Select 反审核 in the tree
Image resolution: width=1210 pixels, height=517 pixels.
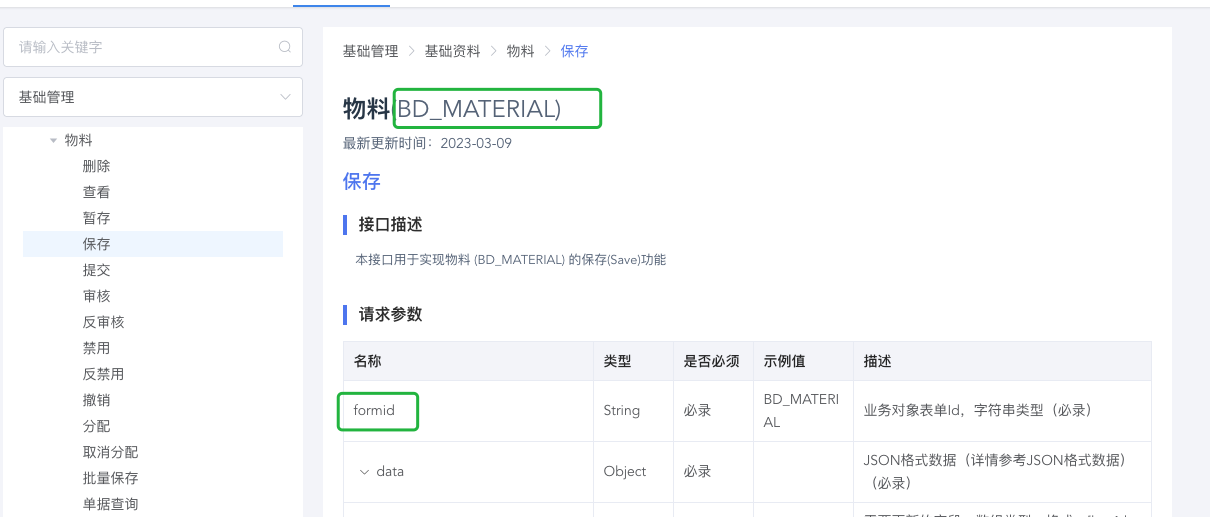point(104,322)
